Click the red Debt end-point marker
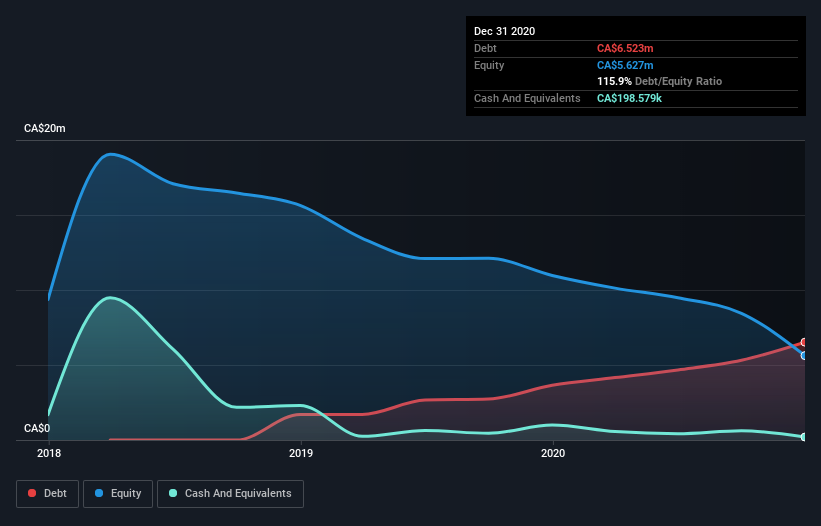This screenshot has width=821, height=526. point(804,342)
